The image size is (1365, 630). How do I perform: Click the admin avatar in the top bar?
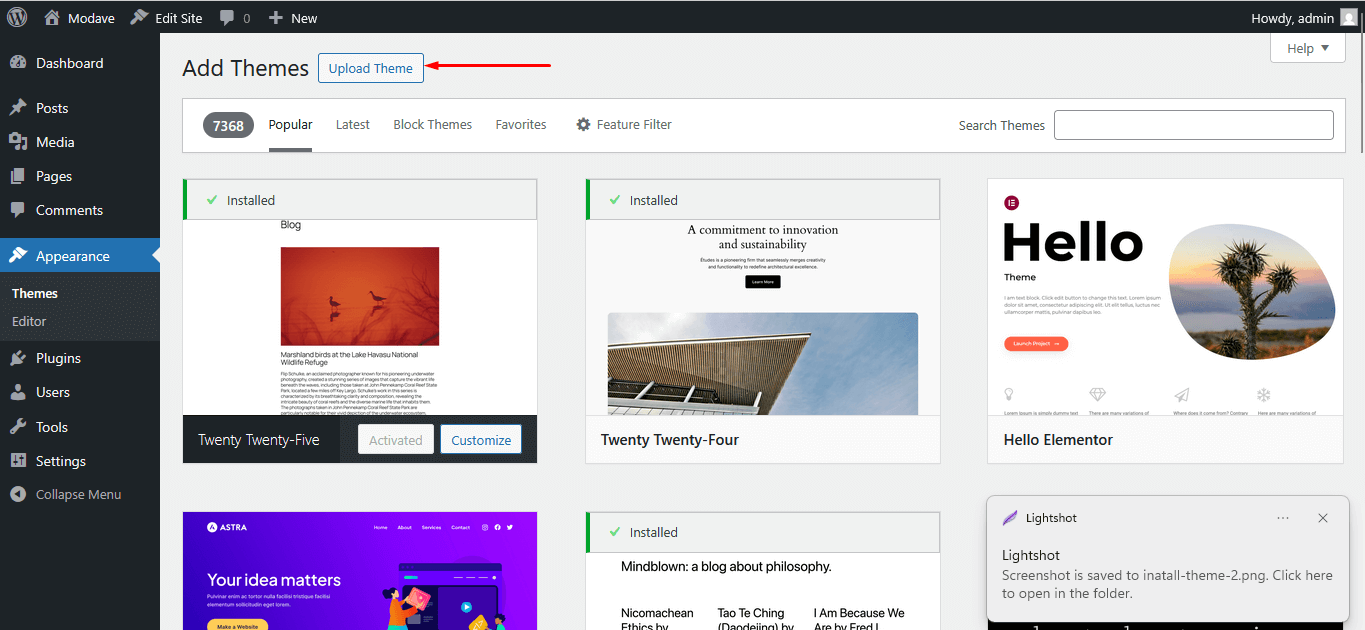[1349, 18]
